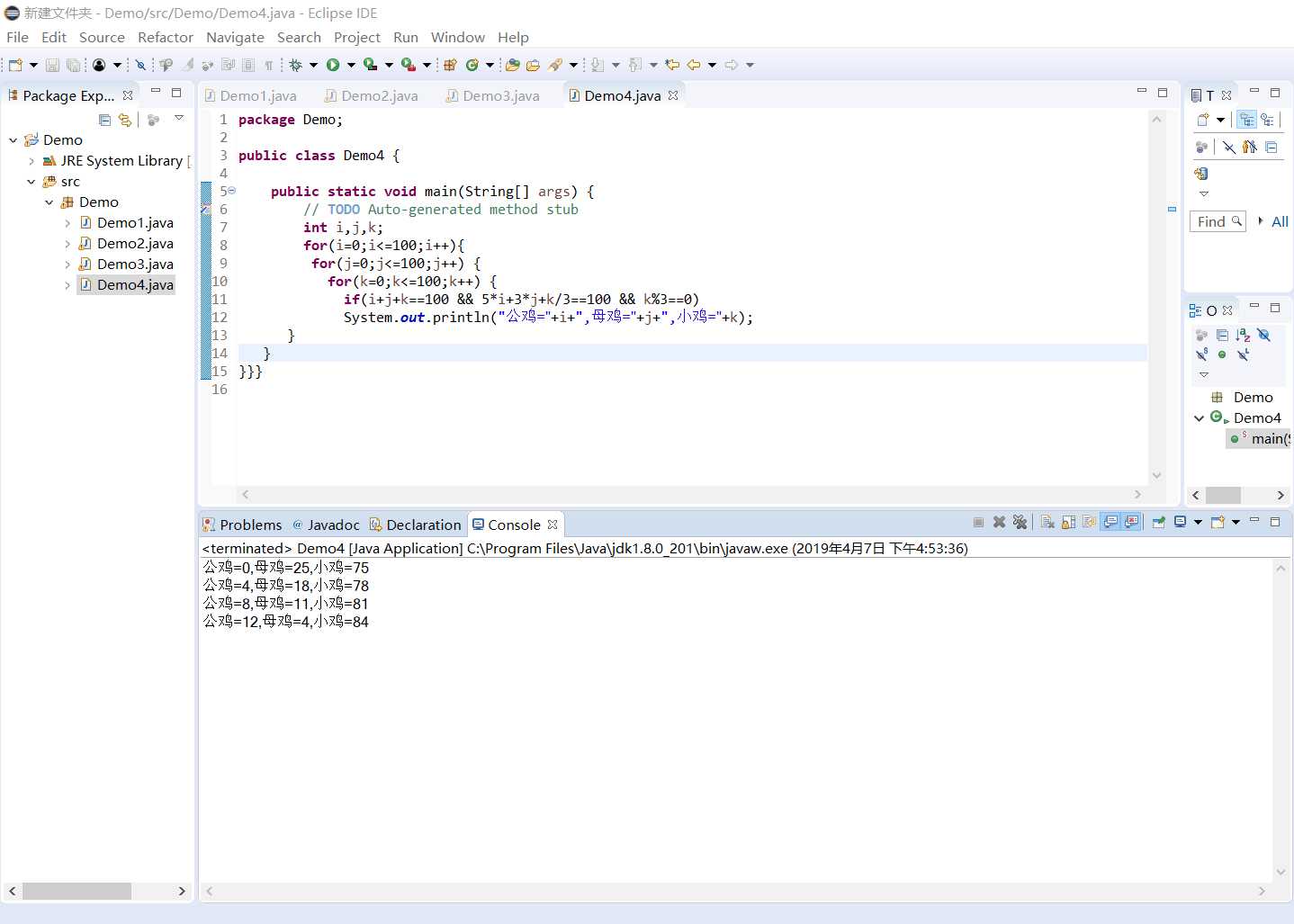Open the Refactor menu
The height and width of the screenshot is (924, 1294).
(166, 37)
